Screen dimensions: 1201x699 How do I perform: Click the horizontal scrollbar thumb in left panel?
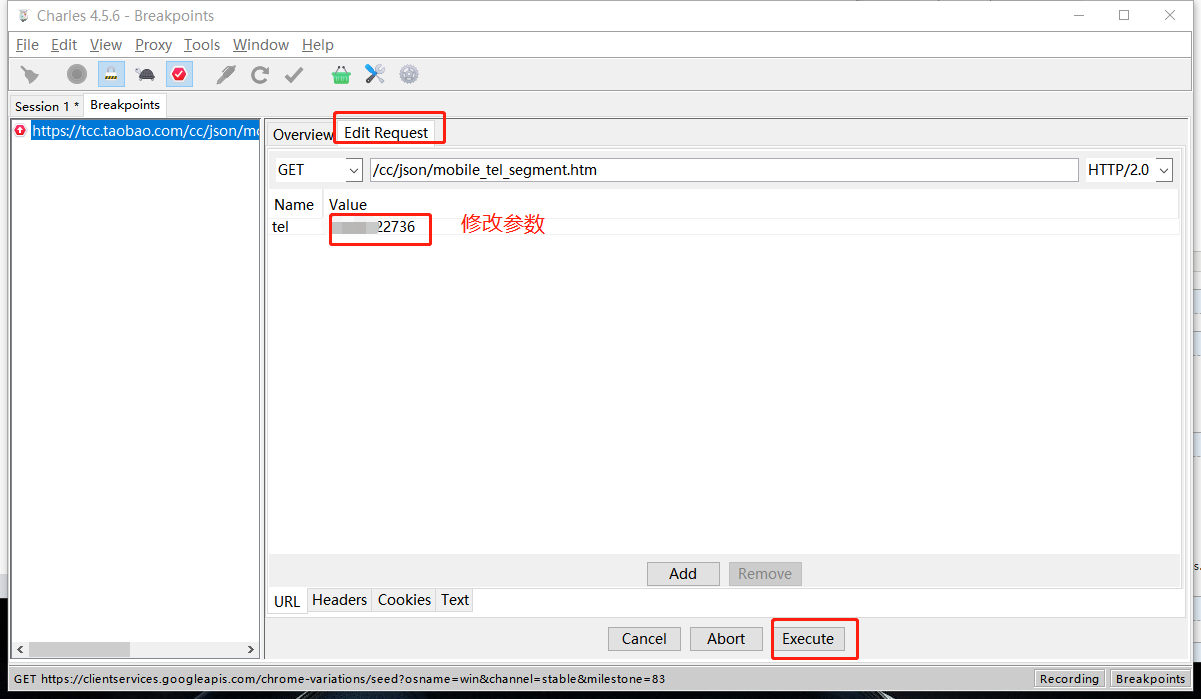click(79, 649)
